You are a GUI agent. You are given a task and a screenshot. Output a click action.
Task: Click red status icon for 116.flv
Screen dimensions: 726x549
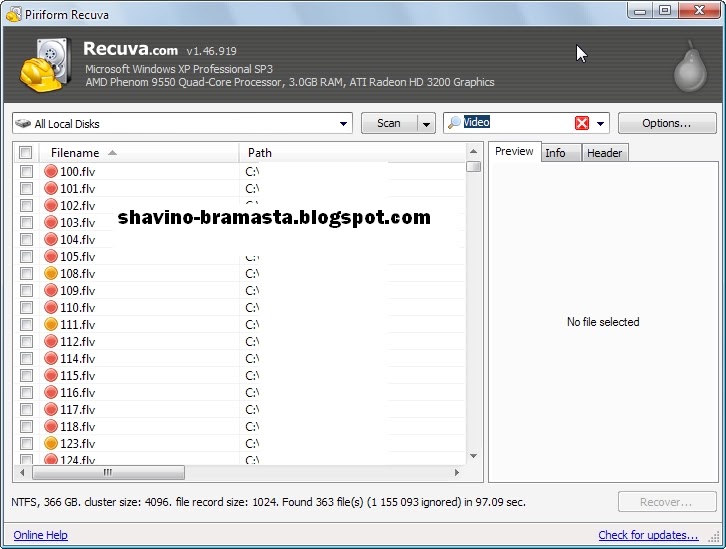coord(50,392)
